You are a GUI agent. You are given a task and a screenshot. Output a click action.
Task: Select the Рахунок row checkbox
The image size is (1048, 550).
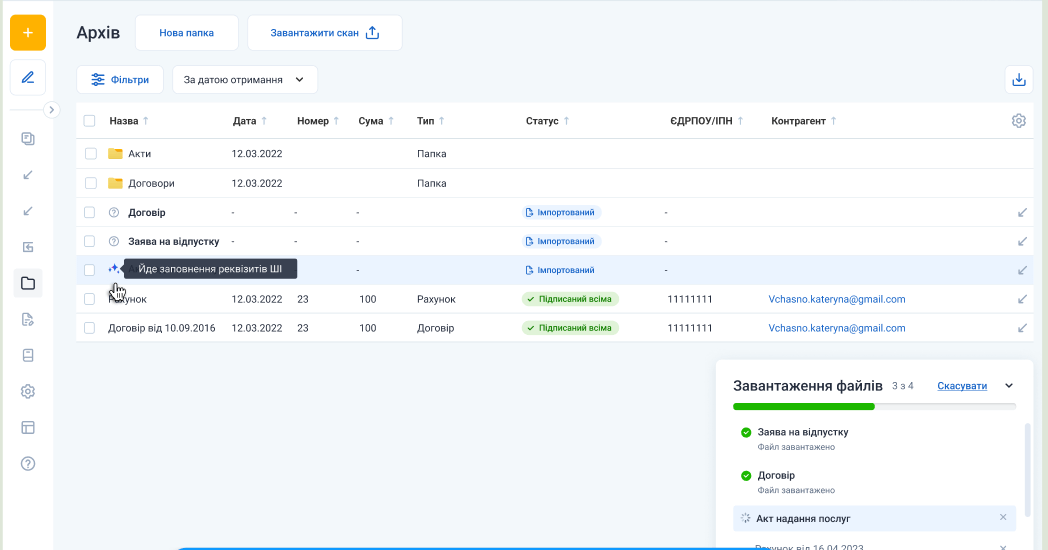click(x=90, y=299)
